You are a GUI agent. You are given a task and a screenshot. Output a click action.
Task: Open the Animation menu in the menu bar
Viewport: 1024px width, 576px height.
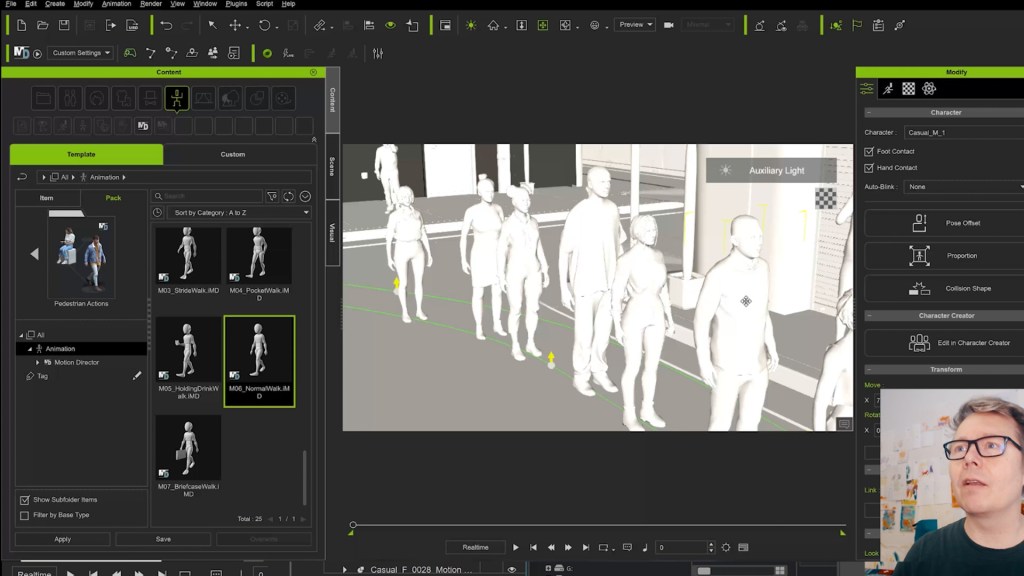coord(116,6)
